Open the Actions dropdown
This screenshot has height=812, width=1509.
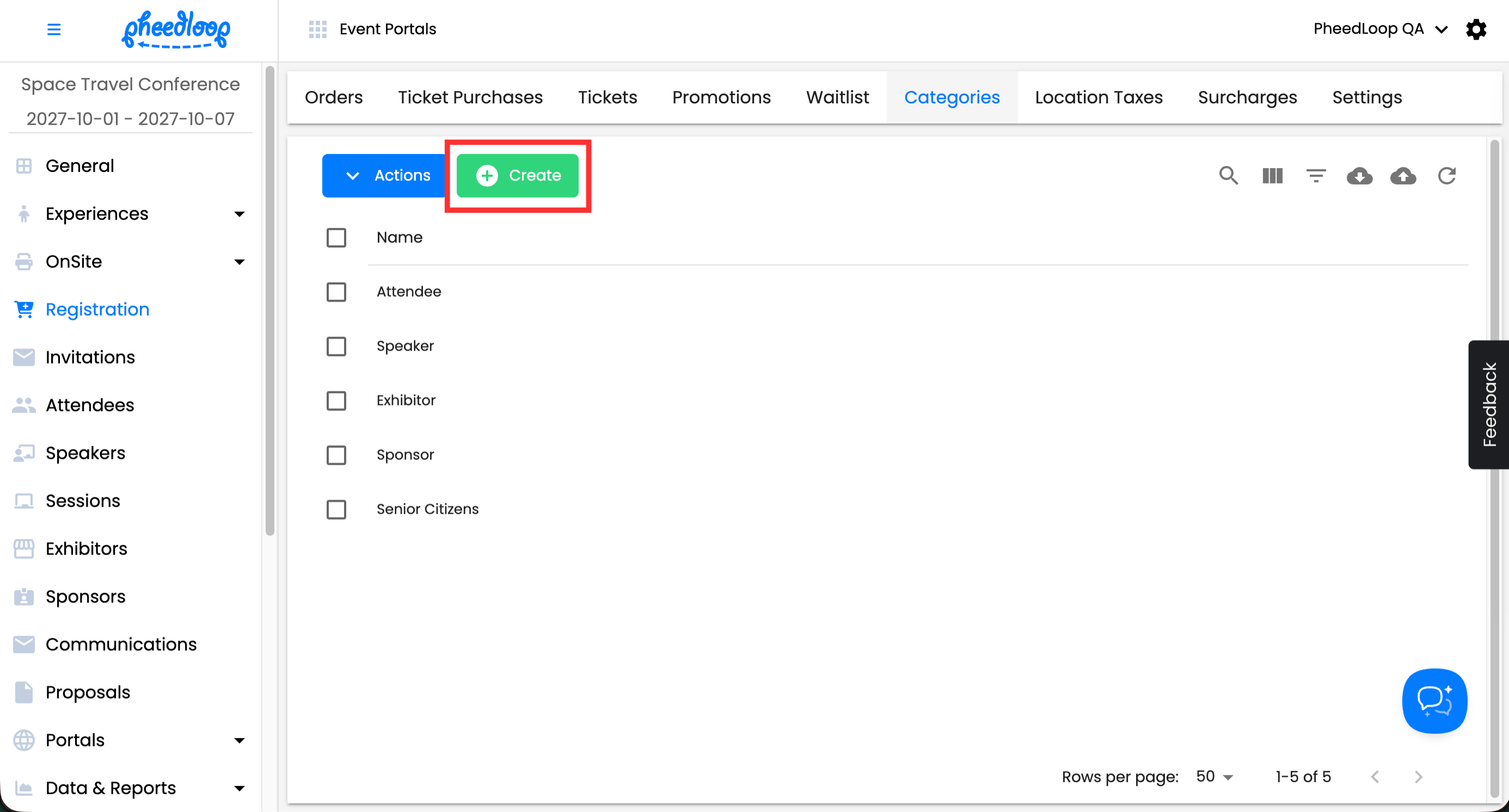(x=387, y=176)
